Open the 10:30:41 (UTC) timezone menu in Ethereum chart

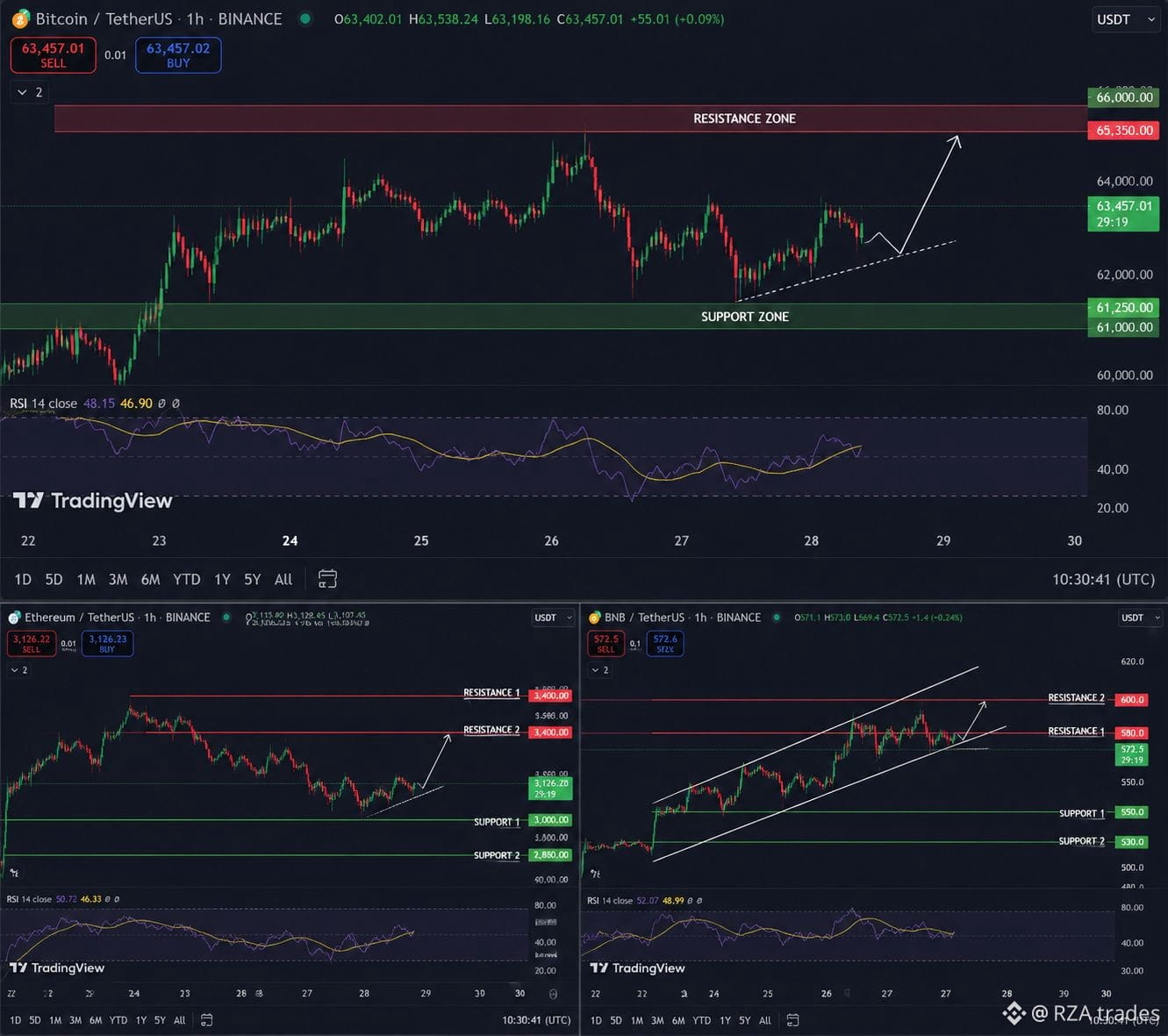536,1020
